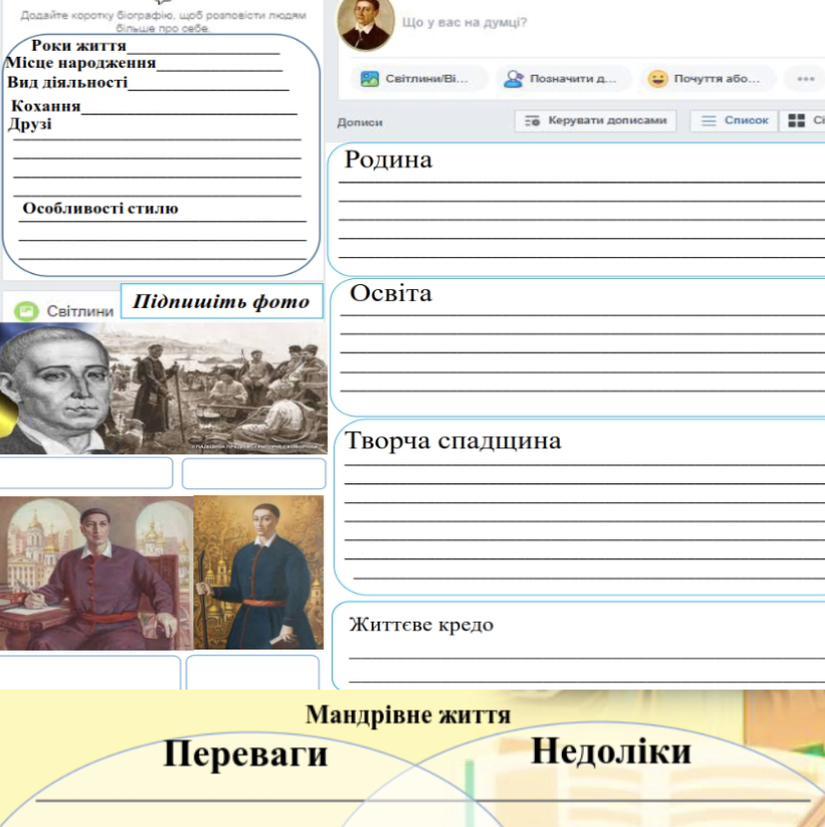The image size is (825, 827).
Task: Click the Недоліки heading
Action: (611, 751)
